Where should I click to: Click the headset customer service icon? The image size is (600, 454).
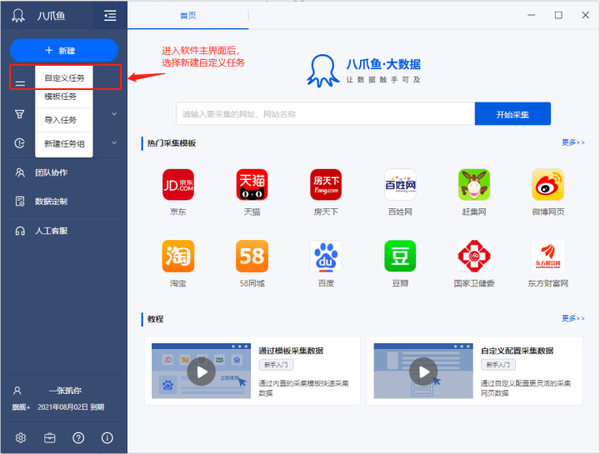pos(20,231)
